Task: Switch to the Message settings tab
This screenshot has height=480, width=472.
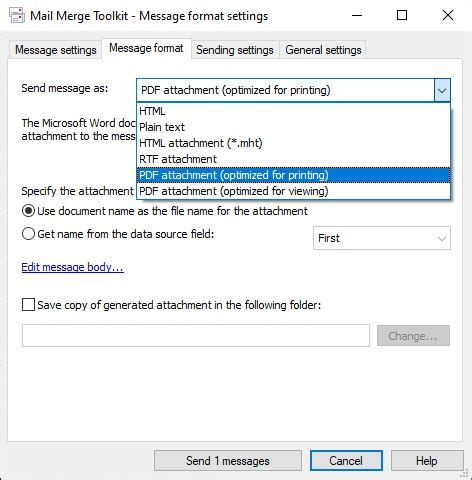Action: point(56,50)
